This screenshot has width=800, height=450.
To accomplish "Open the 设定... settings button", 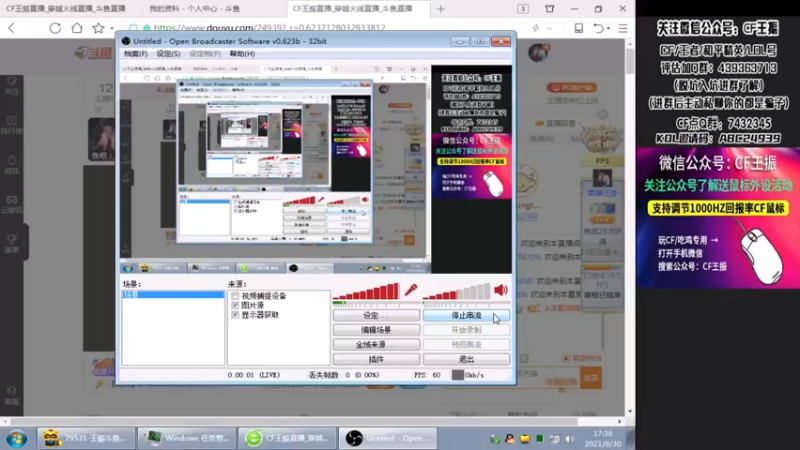I will pyautogui.click(x=376, y=316).
